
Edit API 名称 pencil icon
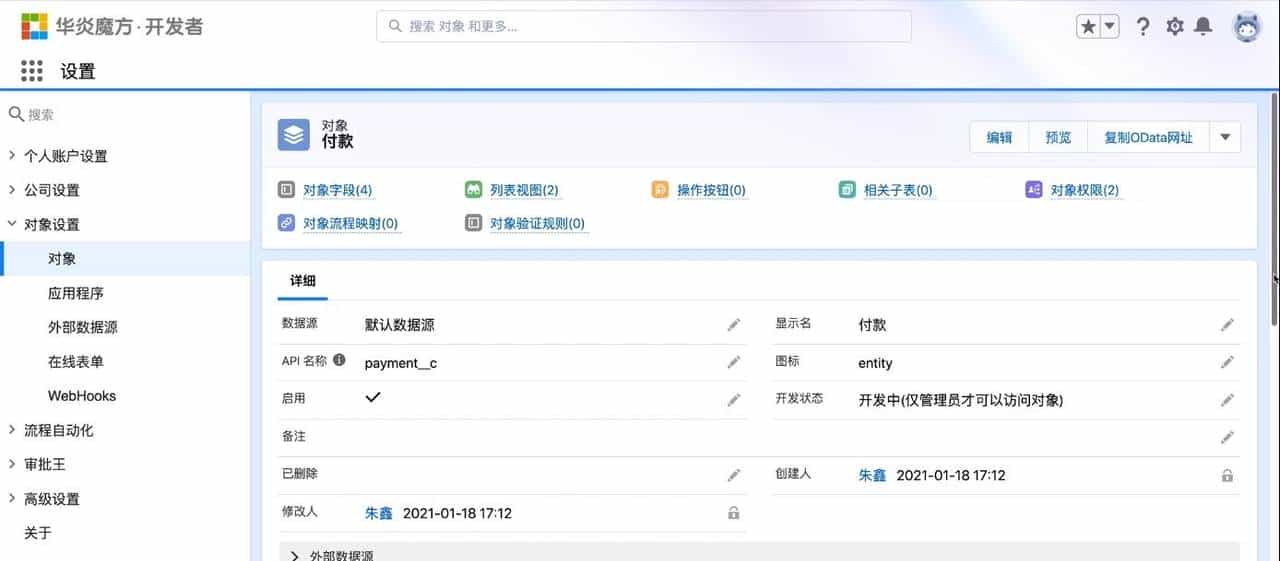coord(734,362)
